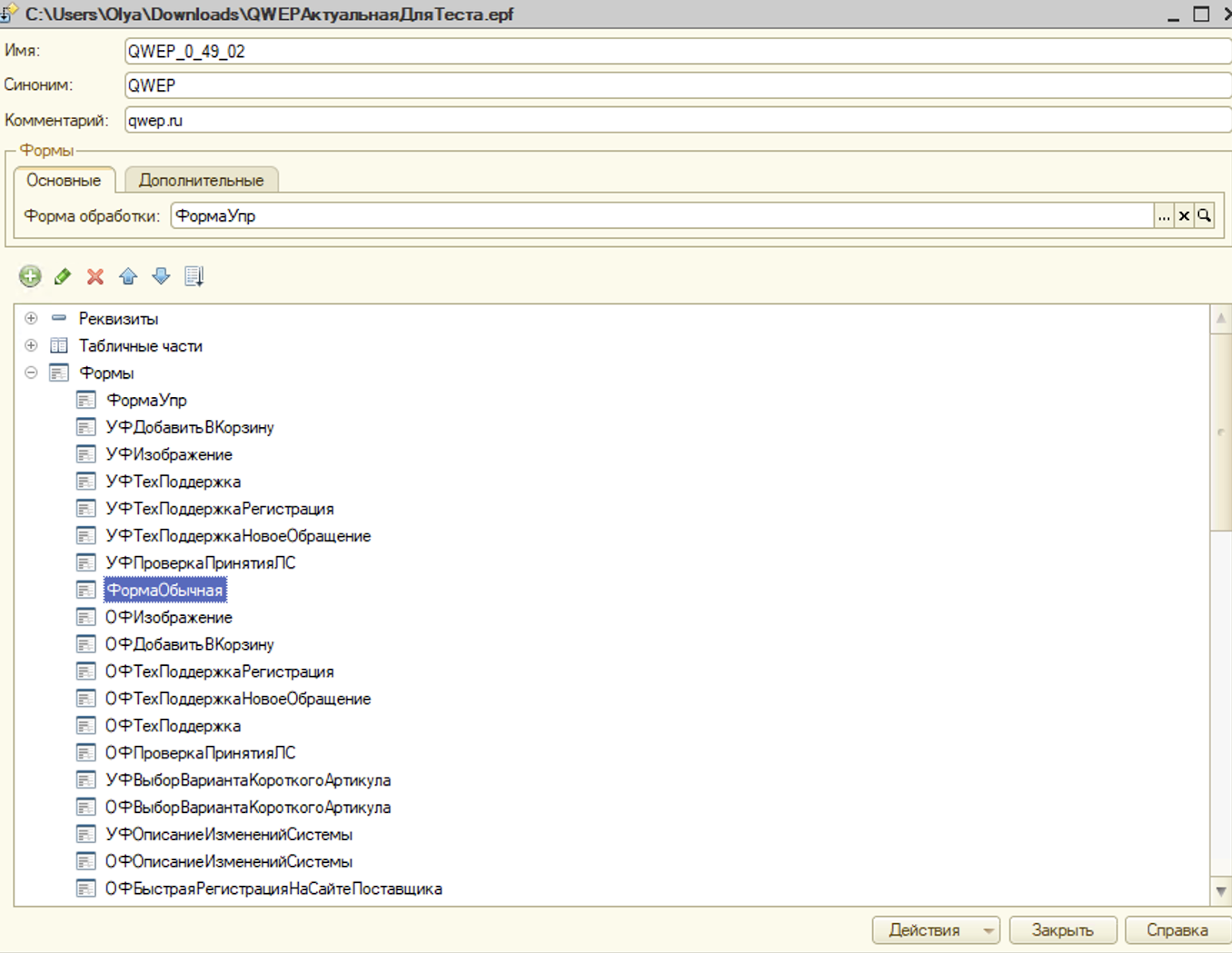The image size is (1232, 953).
Task: Expand the Табличные части tree node
Action: click(31, 346)
